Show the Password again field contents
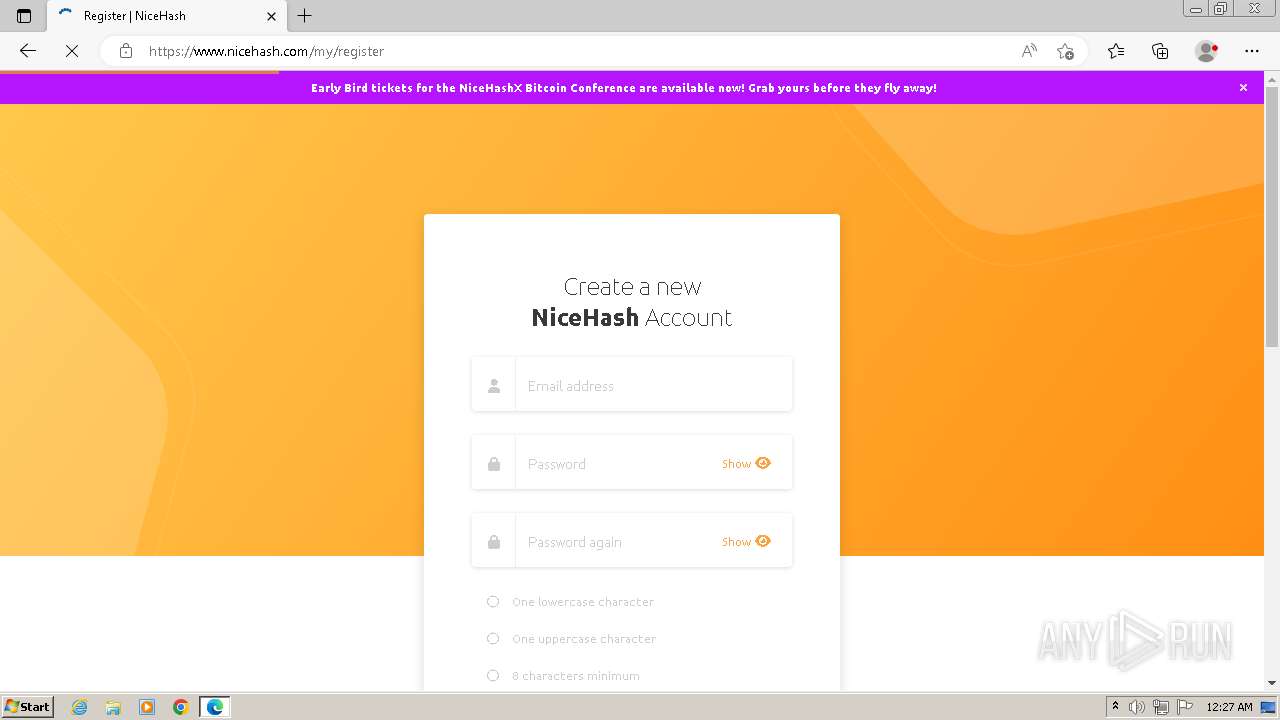 point(746,542)
